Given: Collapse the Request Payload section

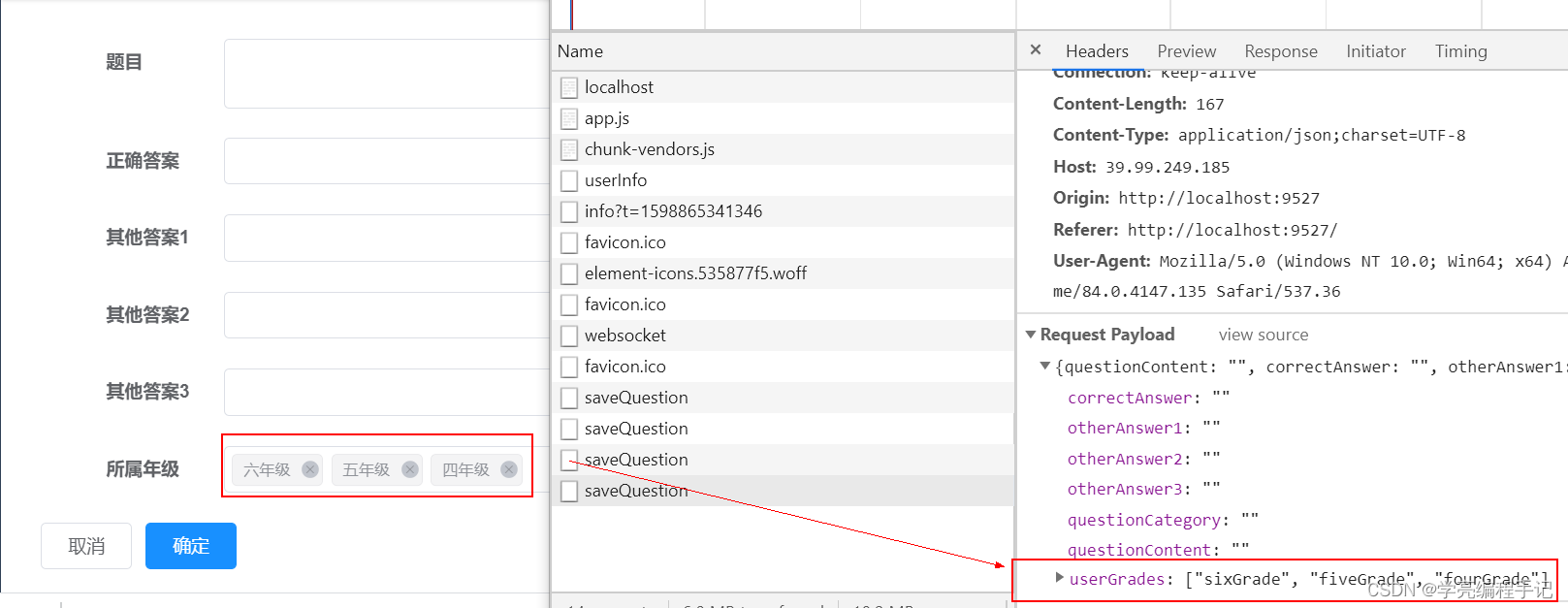Looking at the screenshot, I should 1031,335.
